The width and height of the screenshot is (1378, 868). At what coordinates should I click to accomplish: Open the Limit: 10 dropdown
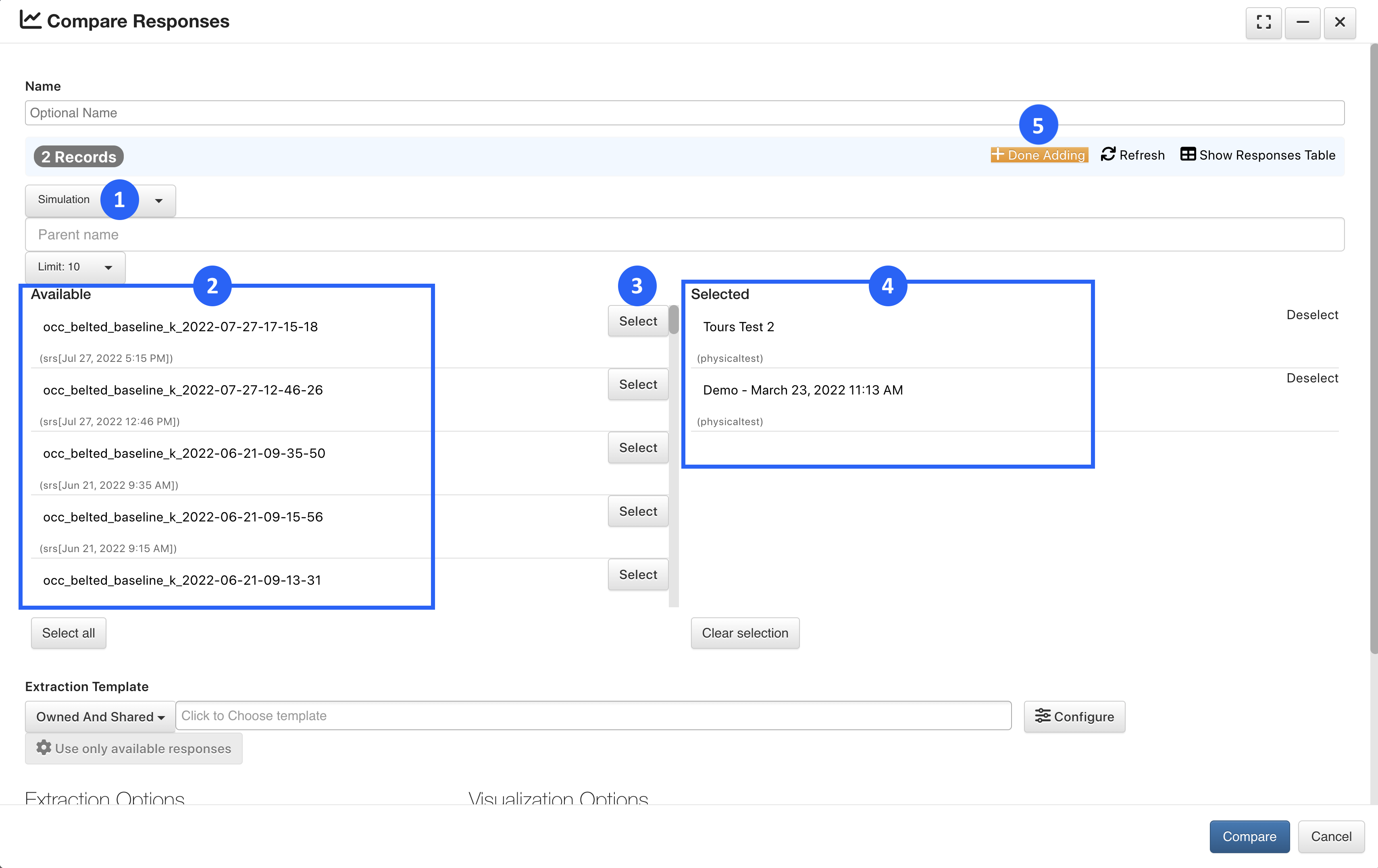pos(75,267)
